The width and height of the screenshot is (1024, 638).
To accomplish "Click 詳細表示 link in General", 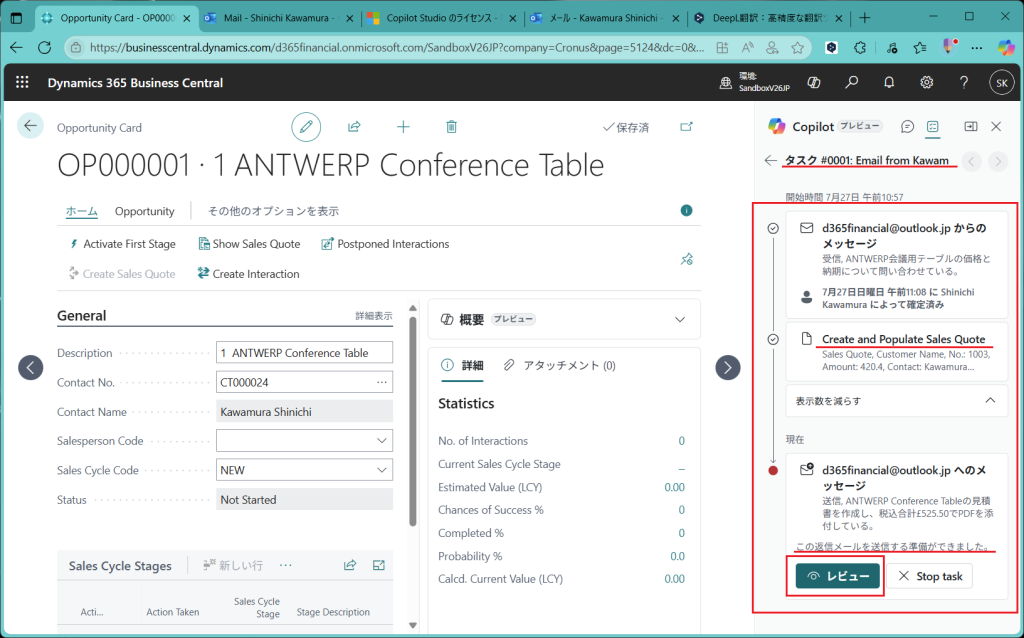I will [x=374, y=316].
